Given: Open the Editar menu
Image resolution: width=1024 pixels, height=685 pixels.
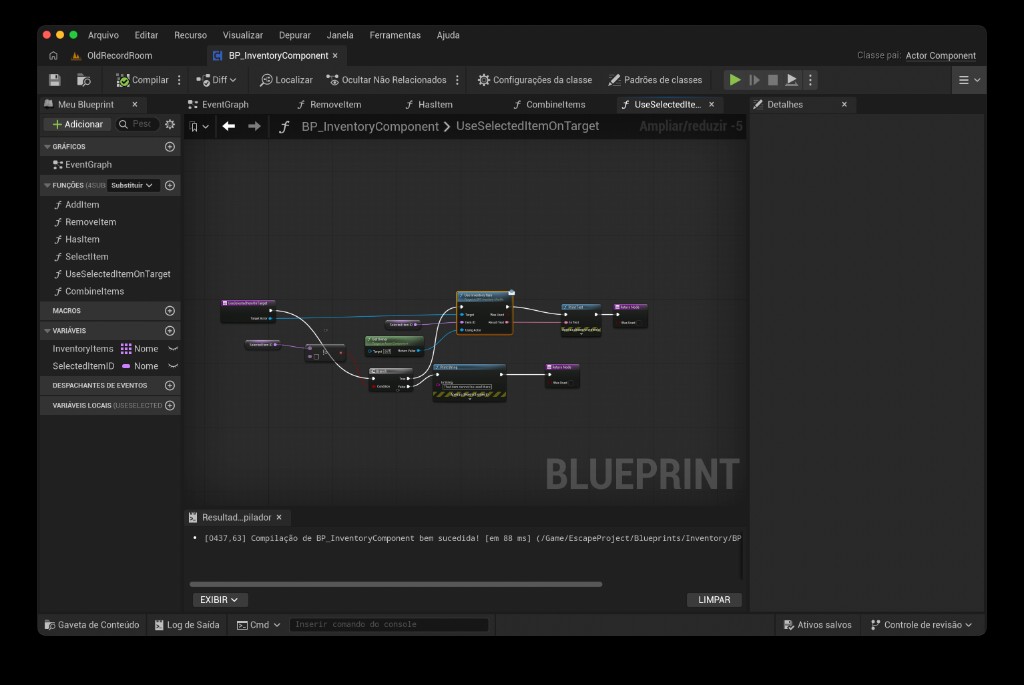Looking at the screenshot, I should pos(146,35).
